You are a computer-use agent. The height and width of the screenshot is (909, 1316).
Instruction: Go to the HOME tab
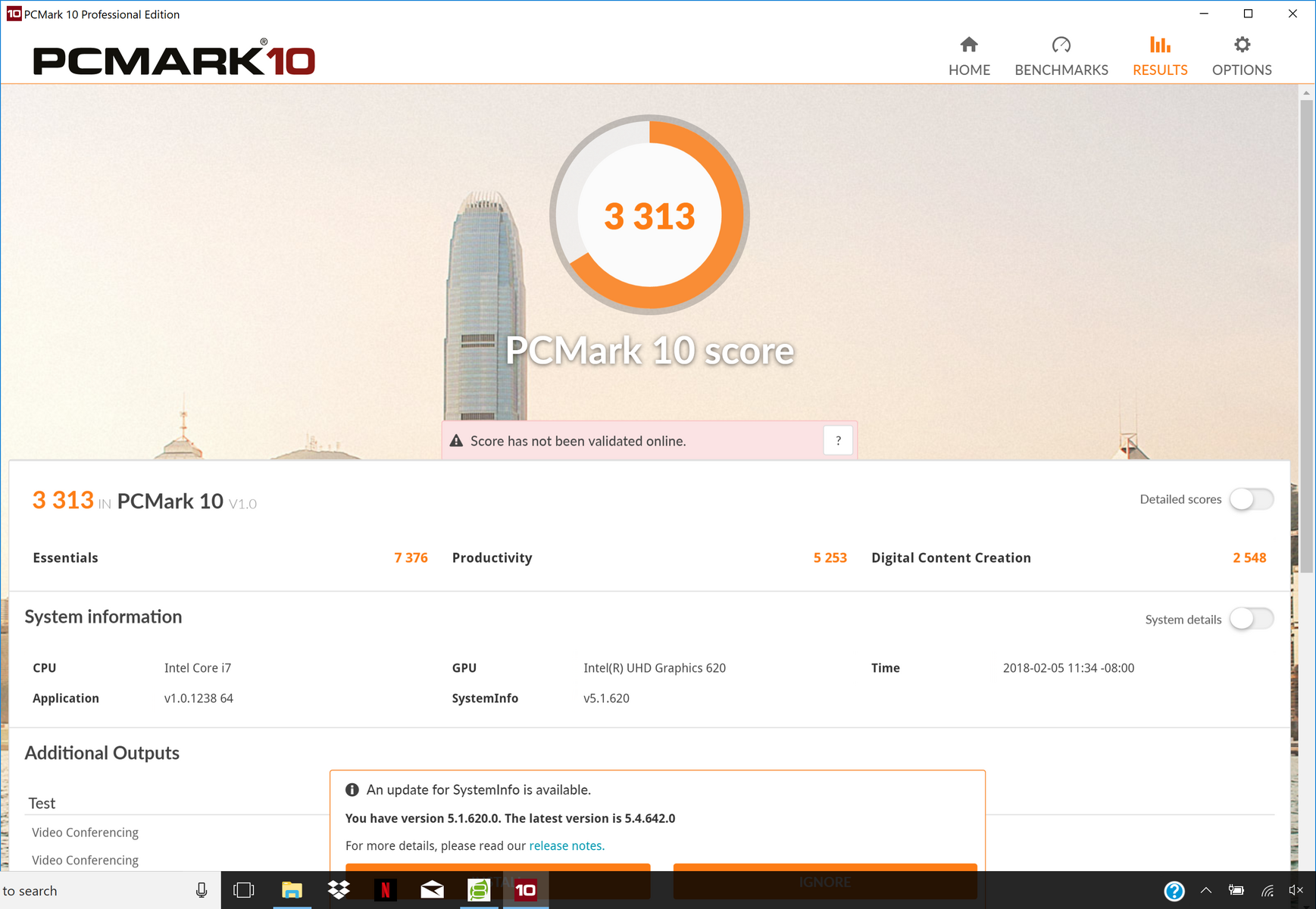click(x=969, y=57)
